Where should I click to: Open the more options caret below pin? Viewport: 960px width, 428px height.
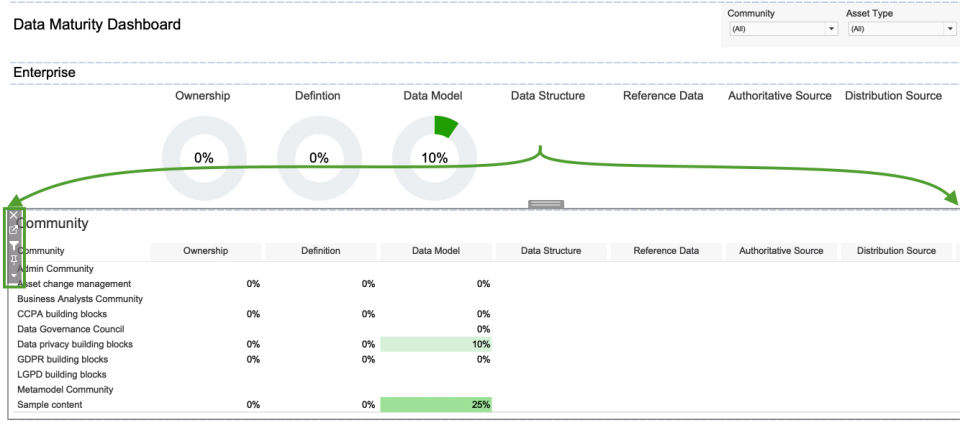[14, 275]
